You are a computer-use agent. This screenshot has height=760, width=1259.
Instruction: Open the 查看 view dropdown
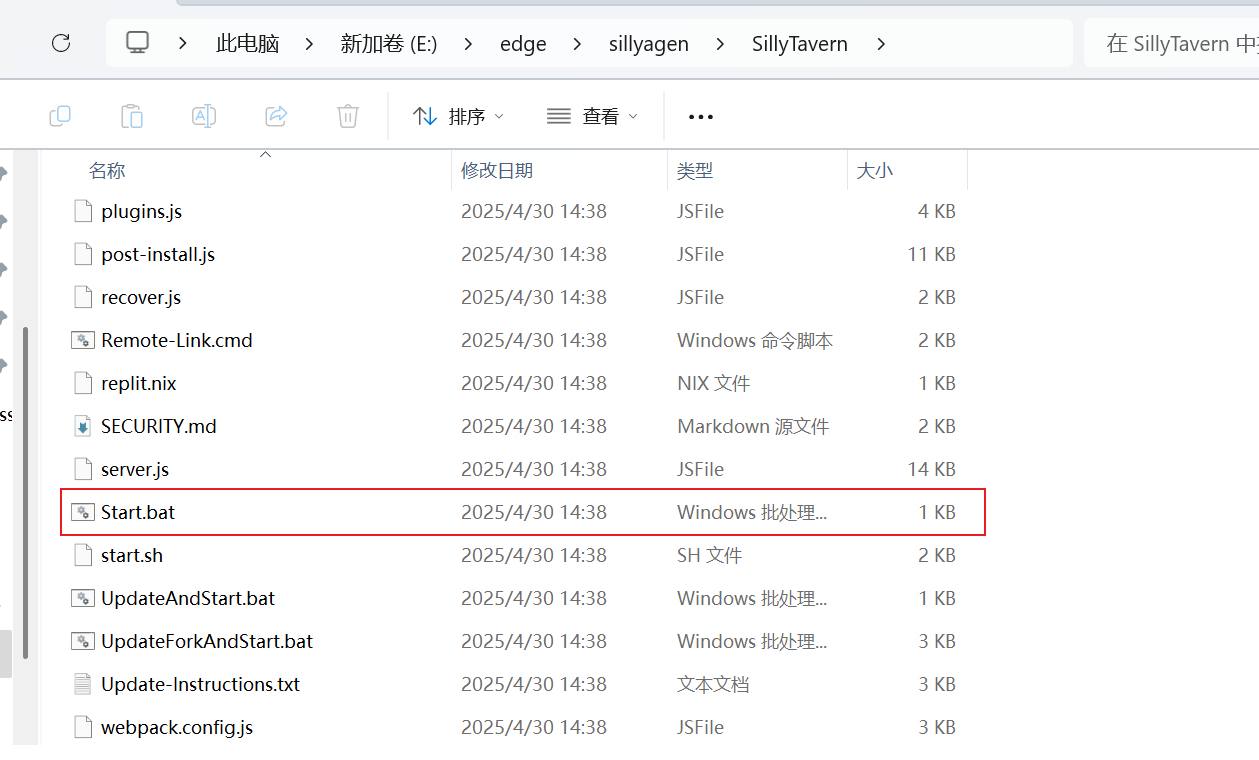pyautogui.click(x=592, y=117)
